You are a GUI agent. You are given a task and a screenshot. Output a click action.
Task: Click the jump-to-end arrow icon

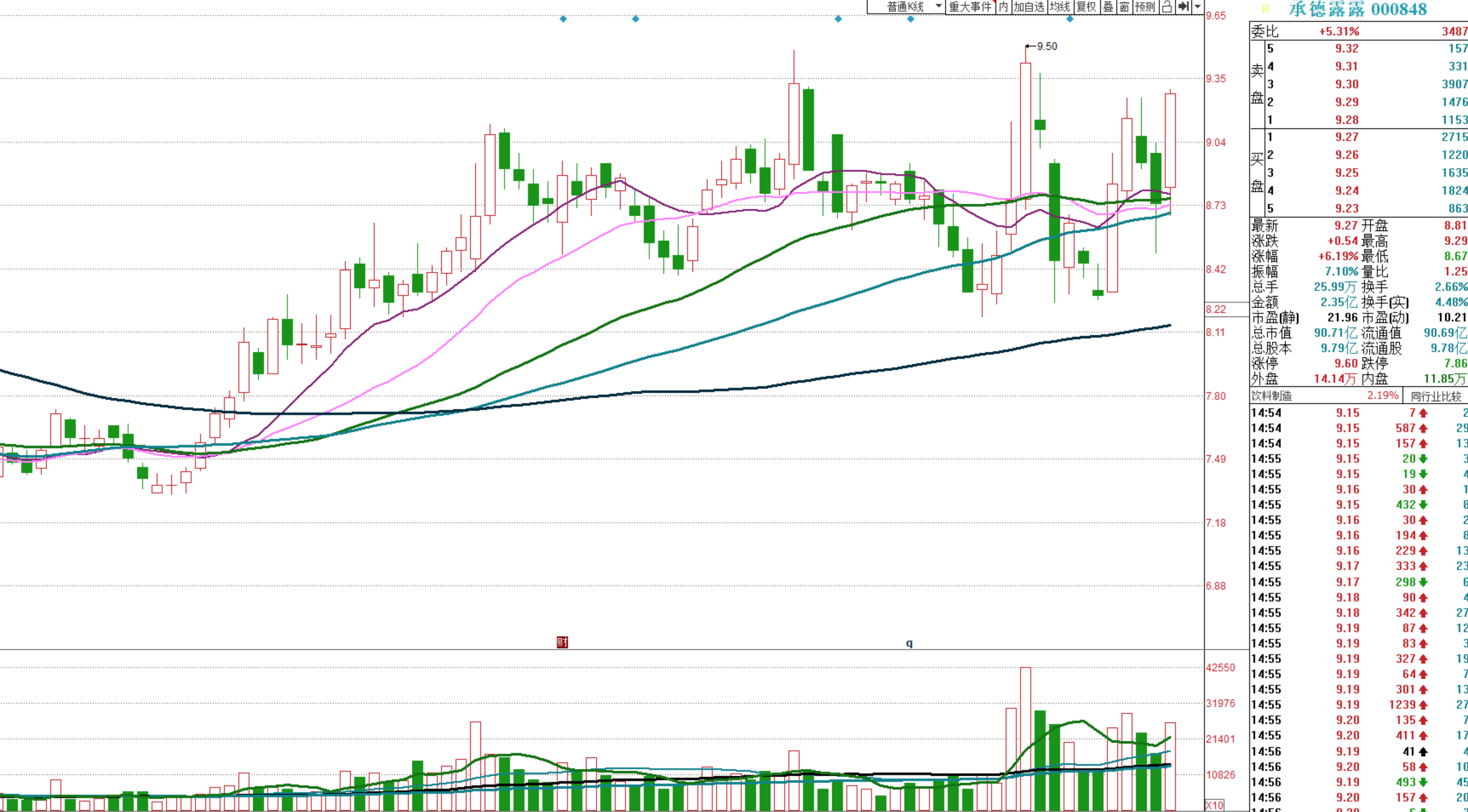pos(1183,7)
